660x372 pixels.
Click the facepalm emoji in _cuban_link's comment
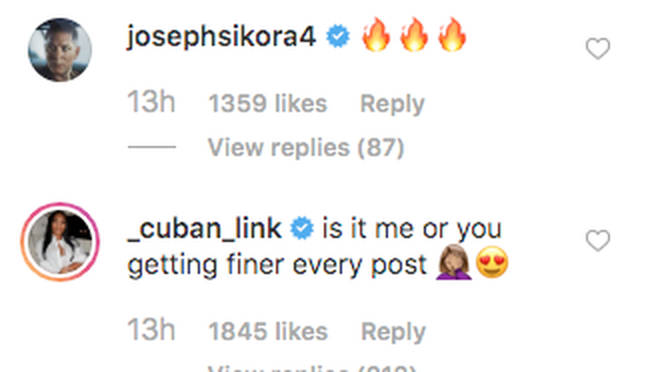point(453,262)
